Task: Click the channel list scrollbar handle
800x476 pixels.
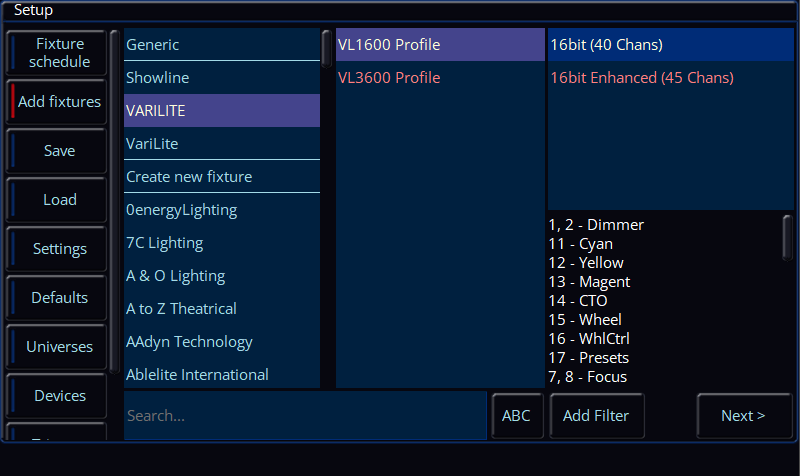Action: [787, 238]
